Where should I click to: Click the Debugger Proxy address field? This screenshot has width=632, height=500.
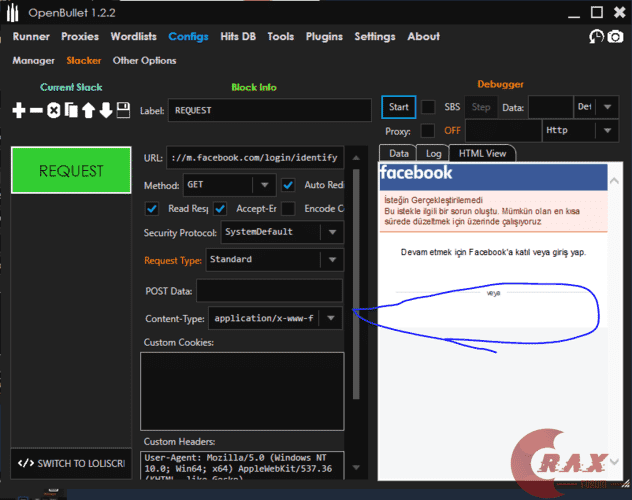click(503, 131)
